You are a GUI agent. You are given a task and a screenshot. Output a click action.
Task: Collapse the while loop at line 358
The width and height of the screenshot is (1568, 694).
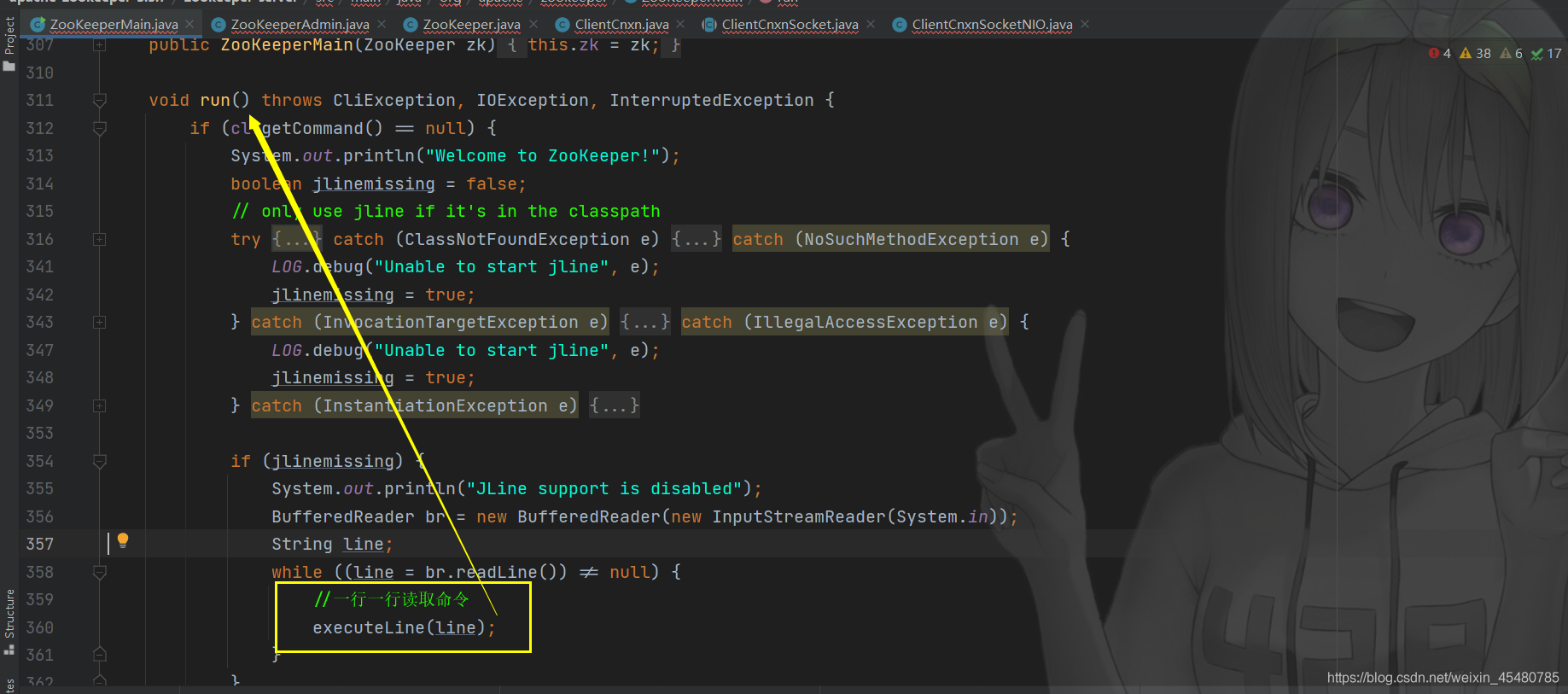click(100, 573)
